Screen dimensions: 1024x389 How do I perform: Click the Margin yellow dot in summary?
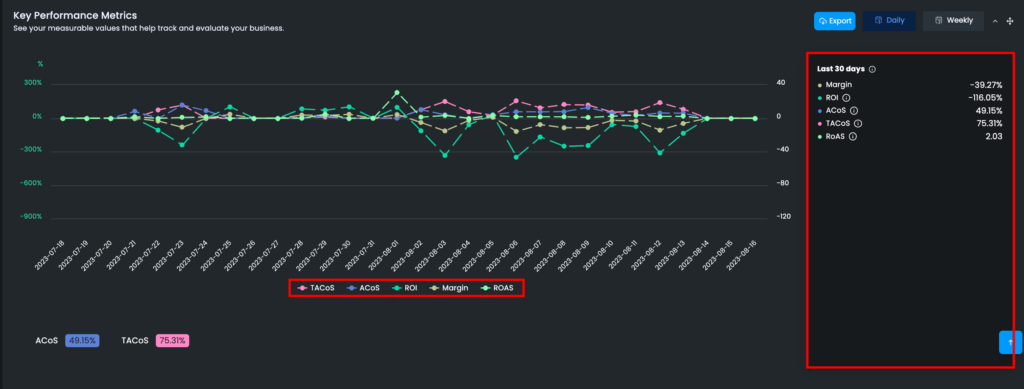(x=820, y=85)
